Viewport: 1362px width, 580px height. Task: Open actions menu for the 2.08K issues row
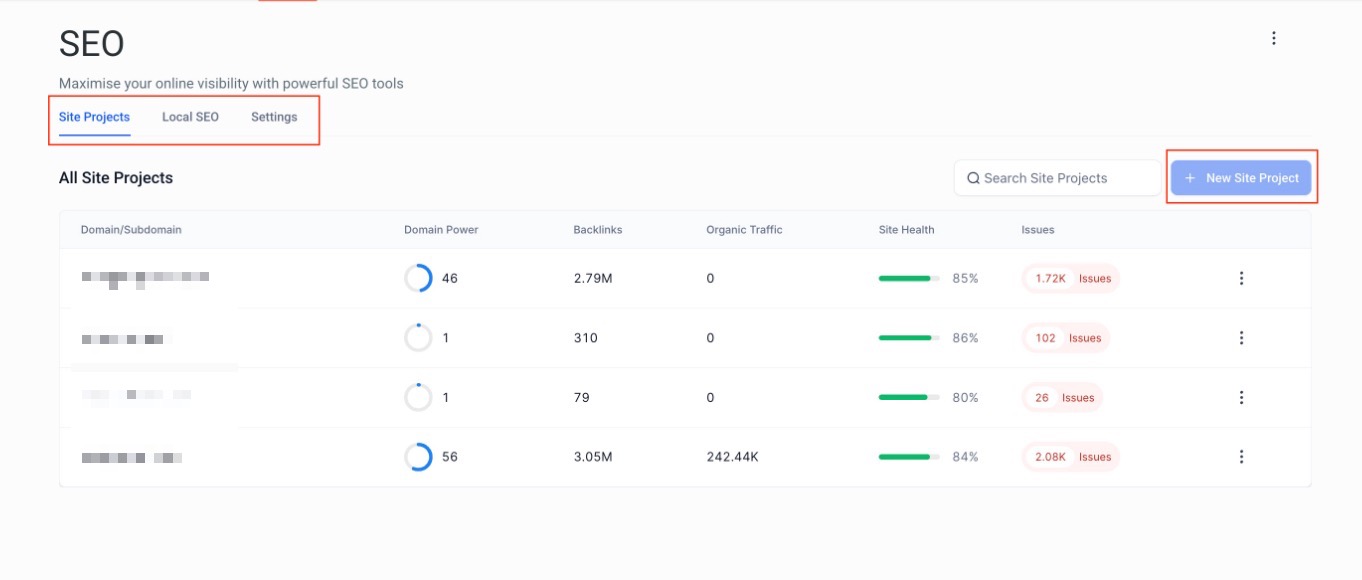[1241, 457]
